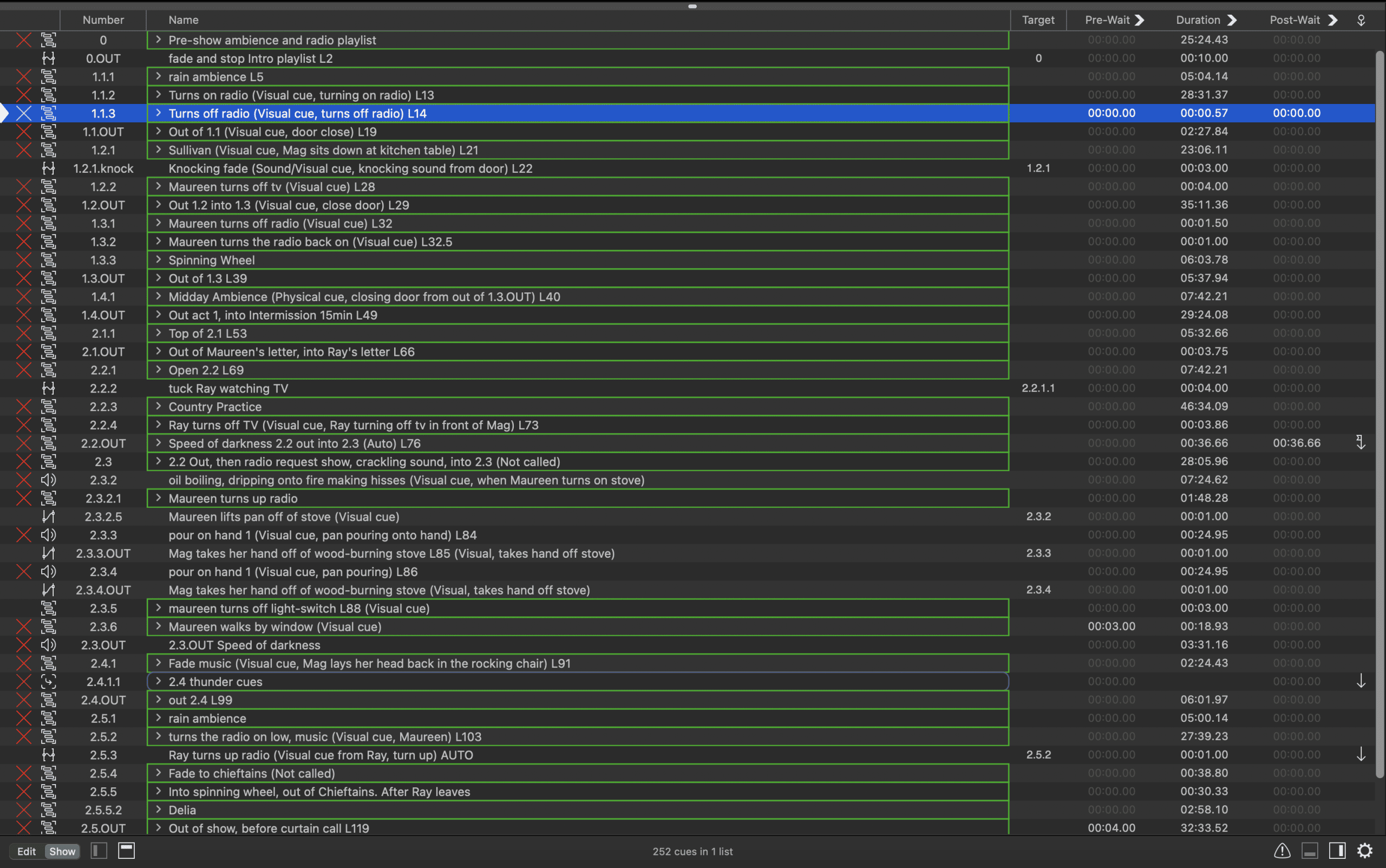Screen dimensions: 1386x868
Task: Expand the Pre-show ambience group cue
Action: coord(159,40)
